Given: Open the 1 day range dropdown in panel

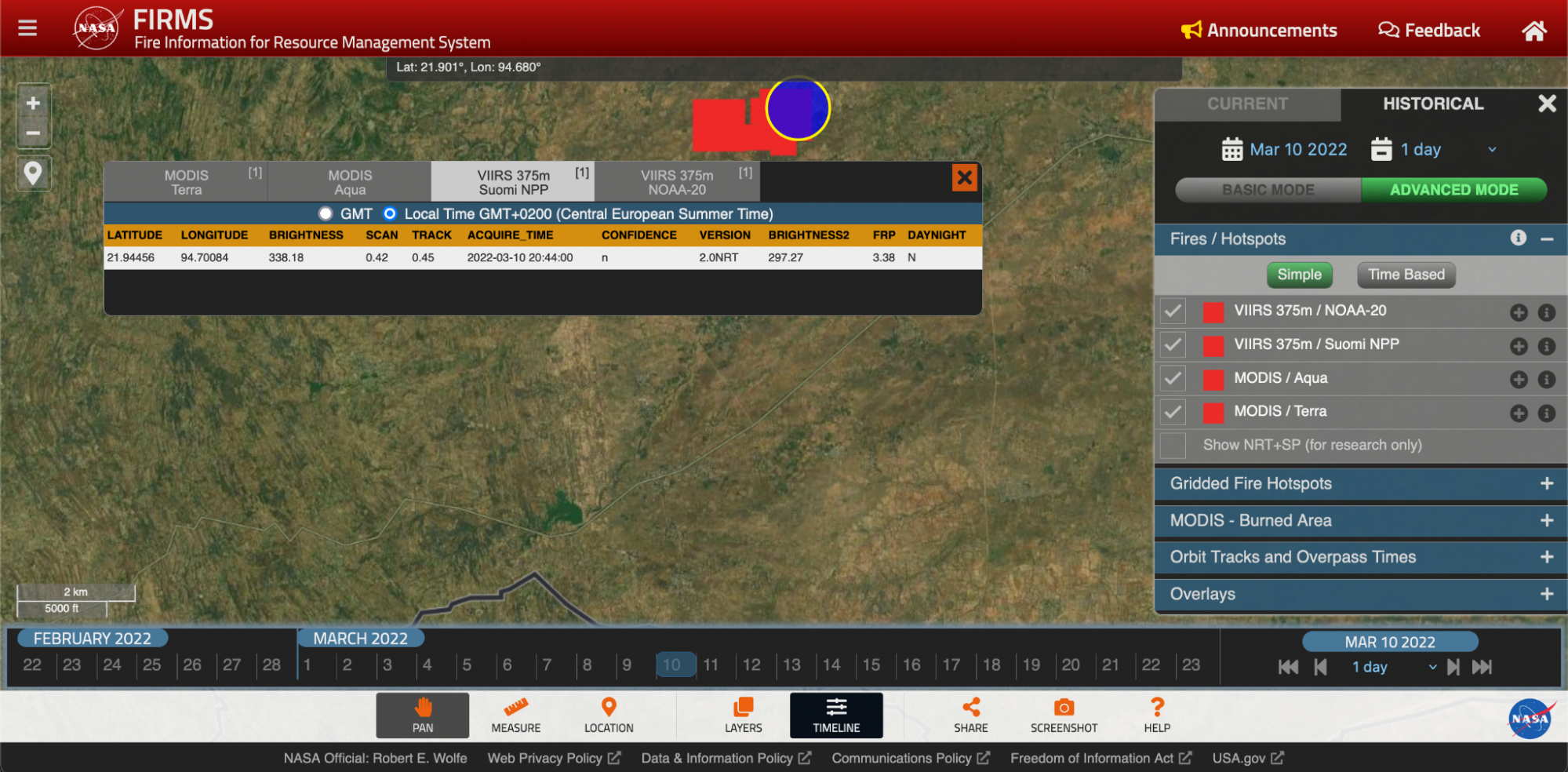Looking at the screenshot, I should (x=1448, y=149).
